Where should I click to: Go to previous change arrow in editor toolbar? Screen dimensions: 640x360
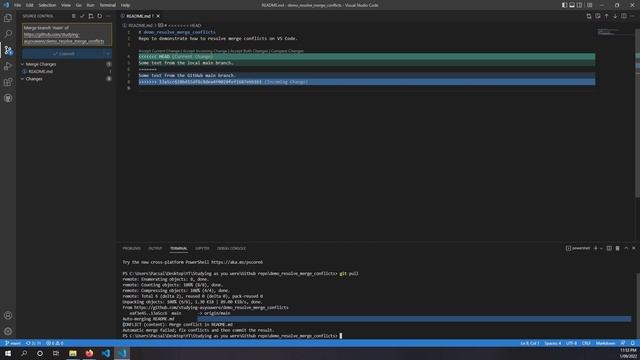tap(607, 16)
